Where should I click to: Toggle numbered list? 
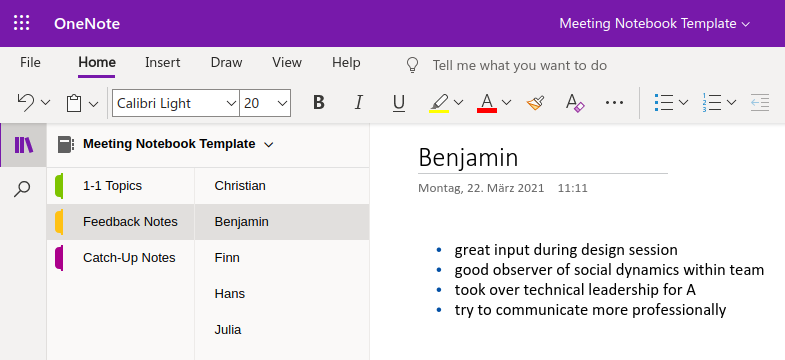point(711,103)
